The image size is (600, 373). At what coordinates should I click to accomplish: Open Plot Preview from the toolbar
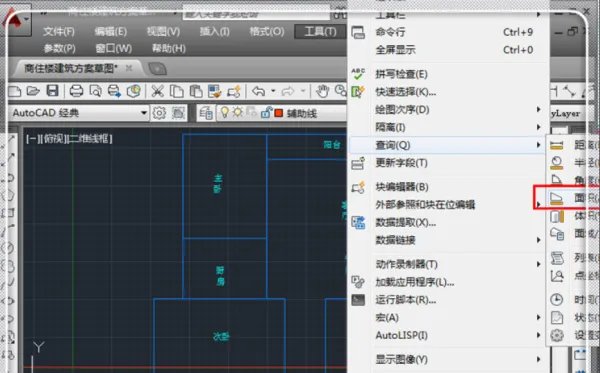click(x=95, y=91)
